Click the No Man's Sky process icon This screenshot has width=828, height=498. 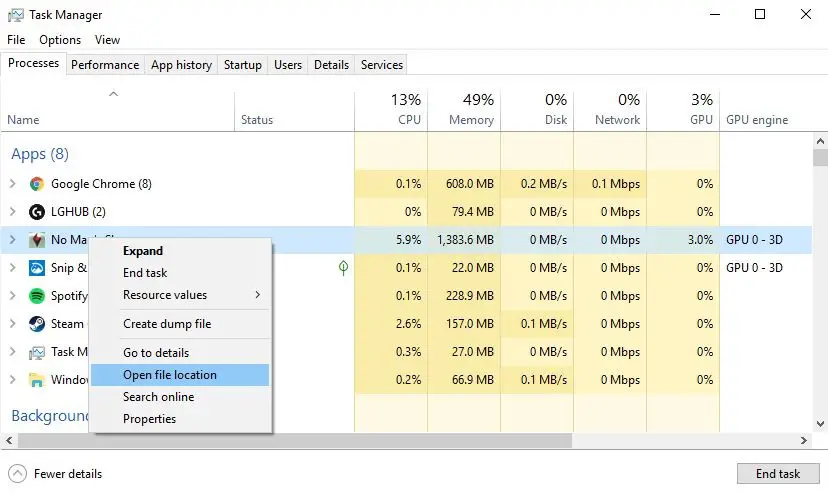(37, 240)
